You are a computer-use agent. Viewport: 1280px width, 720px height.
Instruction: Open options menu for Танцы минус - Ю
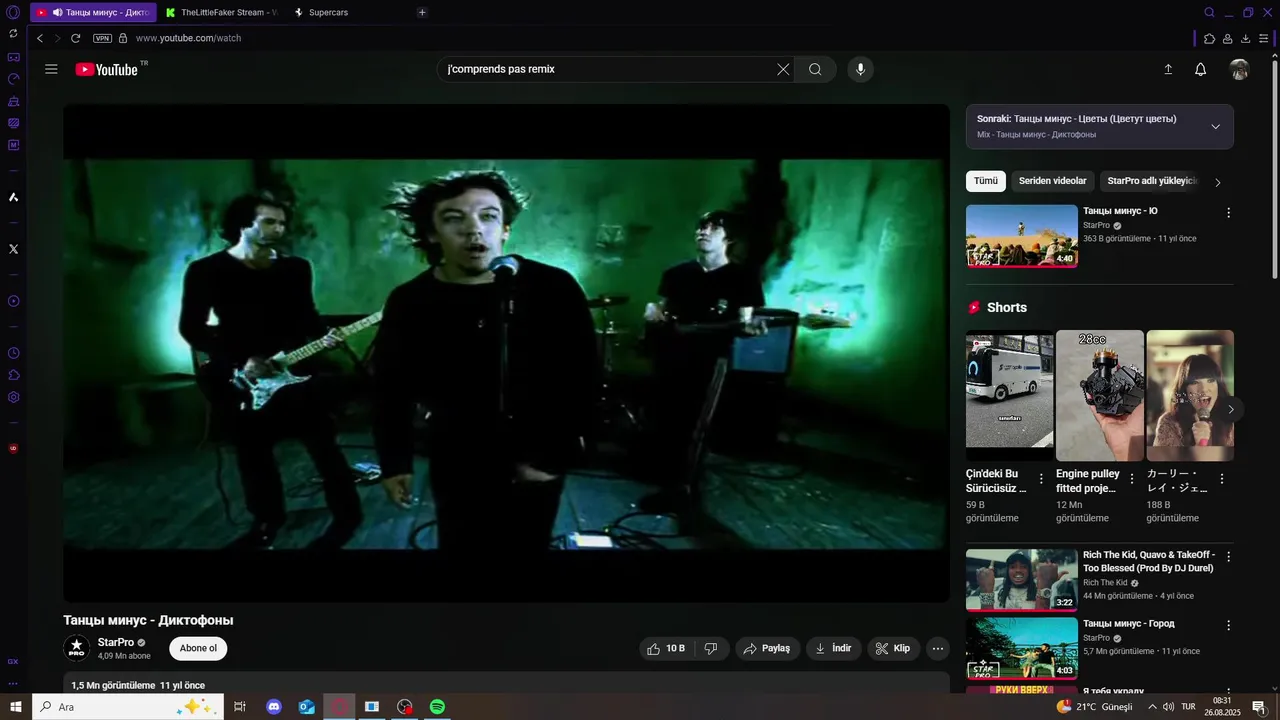pyautogui.click(x=1228, y=213)
